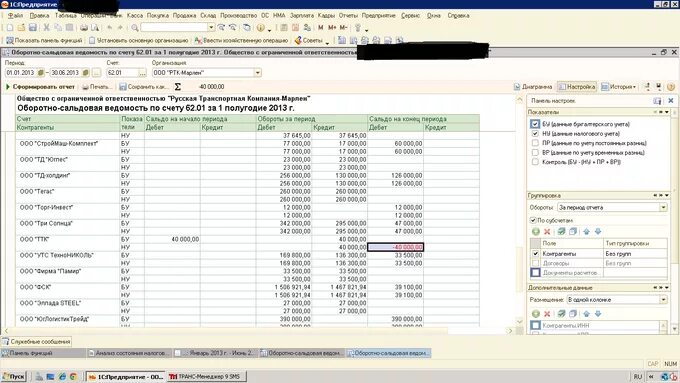Collapse Дополнительные данные section arrow
The width and height of the screenshot is (680, 383).
667,288
